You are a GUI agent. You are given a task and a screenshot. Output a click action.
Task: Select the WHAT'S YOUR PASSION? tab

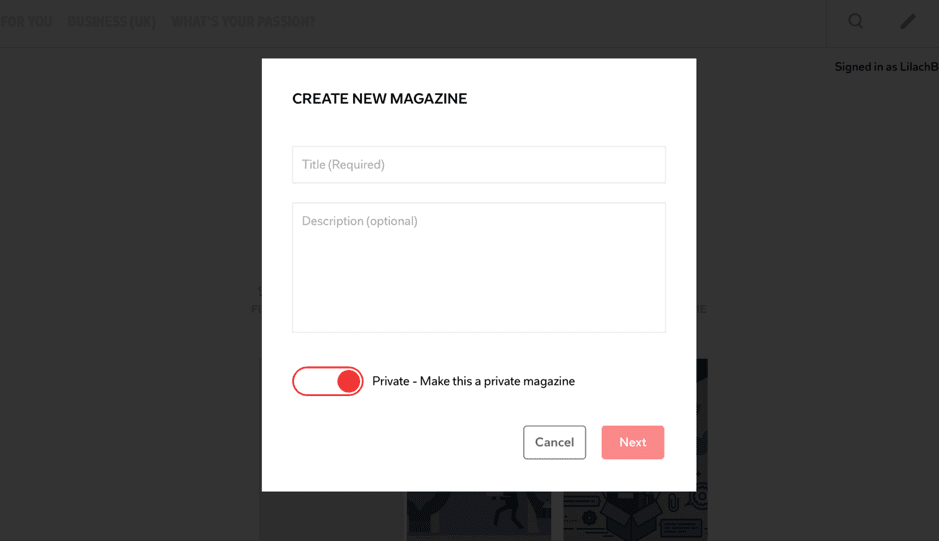243,22
